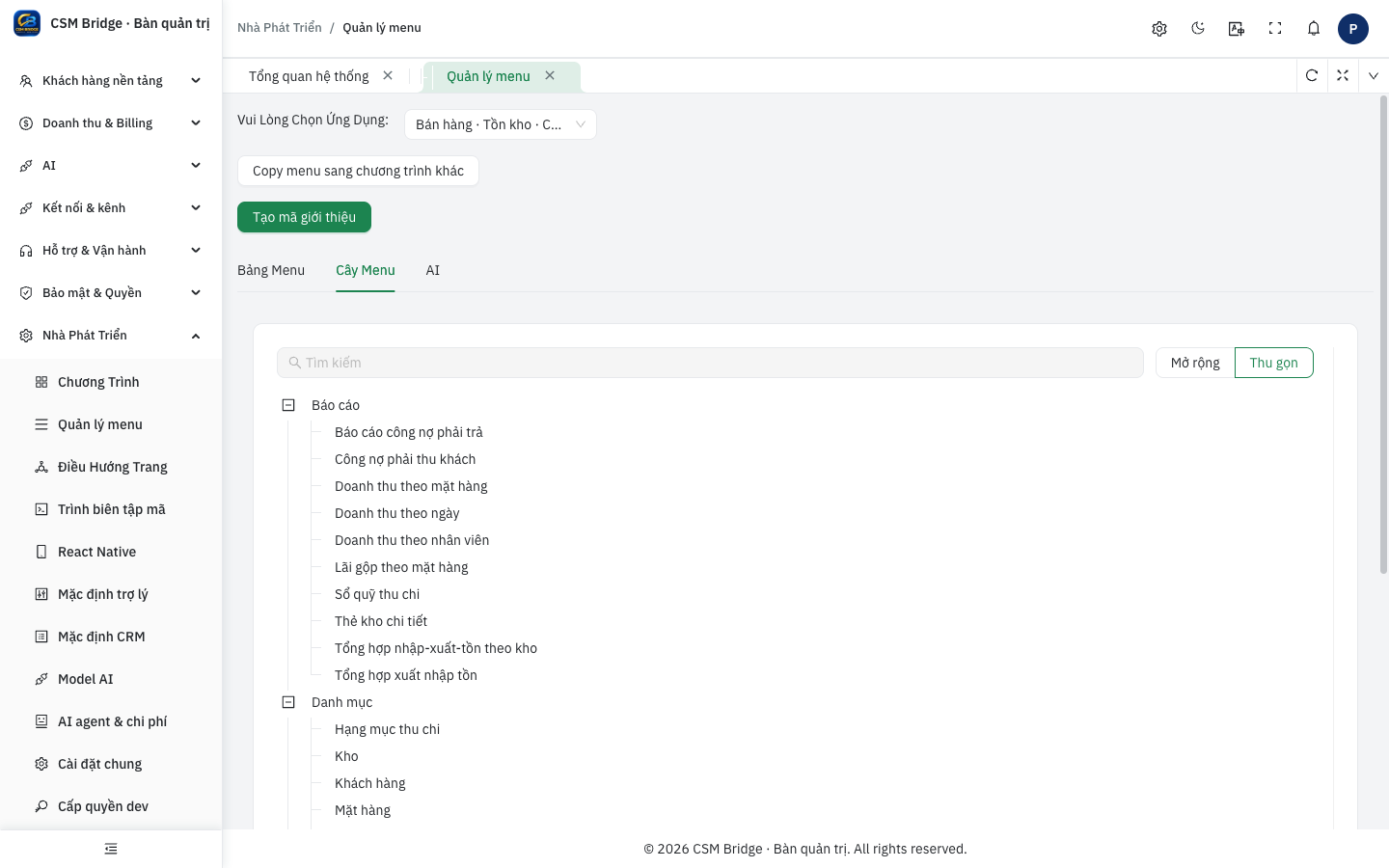Viewport: 1389px width, 868px height.
Task: Select the AI tab in content
Action: click(x=433, y=270)
